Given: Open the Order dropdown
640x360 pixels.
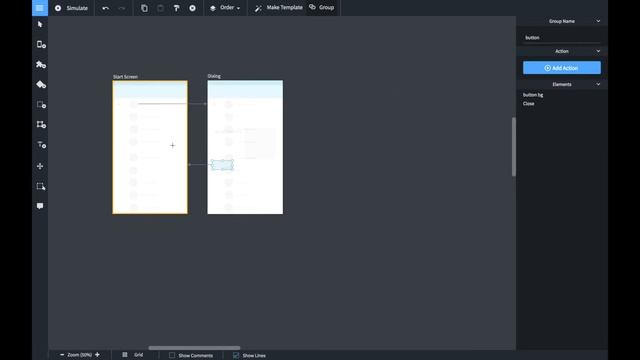Looking at the screenshot, I should 225,8.
